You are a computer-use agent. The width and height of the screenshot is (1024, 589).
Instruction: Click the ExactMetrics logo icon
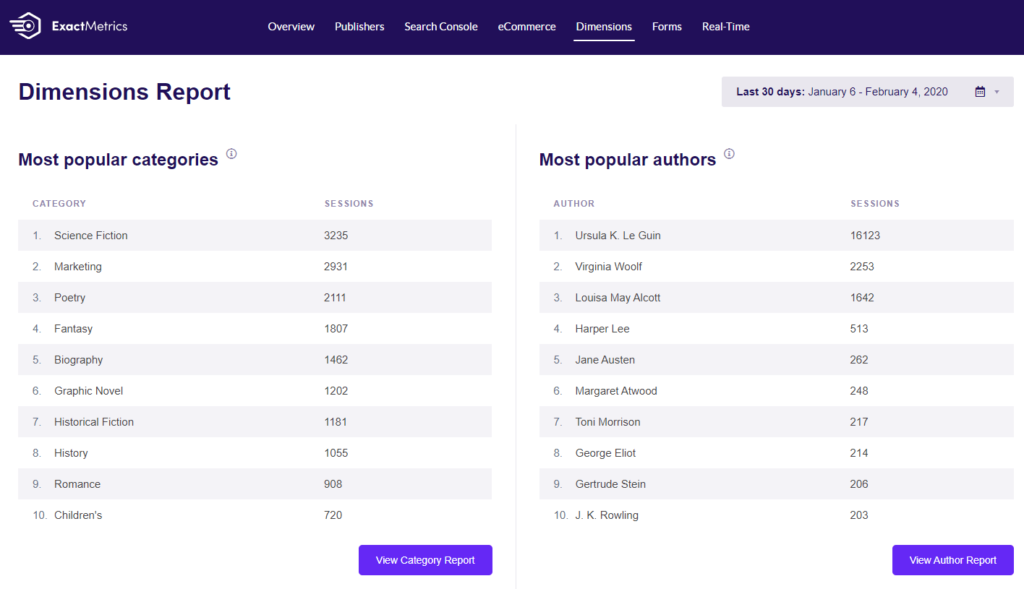pyautogui.click(x=26, y=27)
